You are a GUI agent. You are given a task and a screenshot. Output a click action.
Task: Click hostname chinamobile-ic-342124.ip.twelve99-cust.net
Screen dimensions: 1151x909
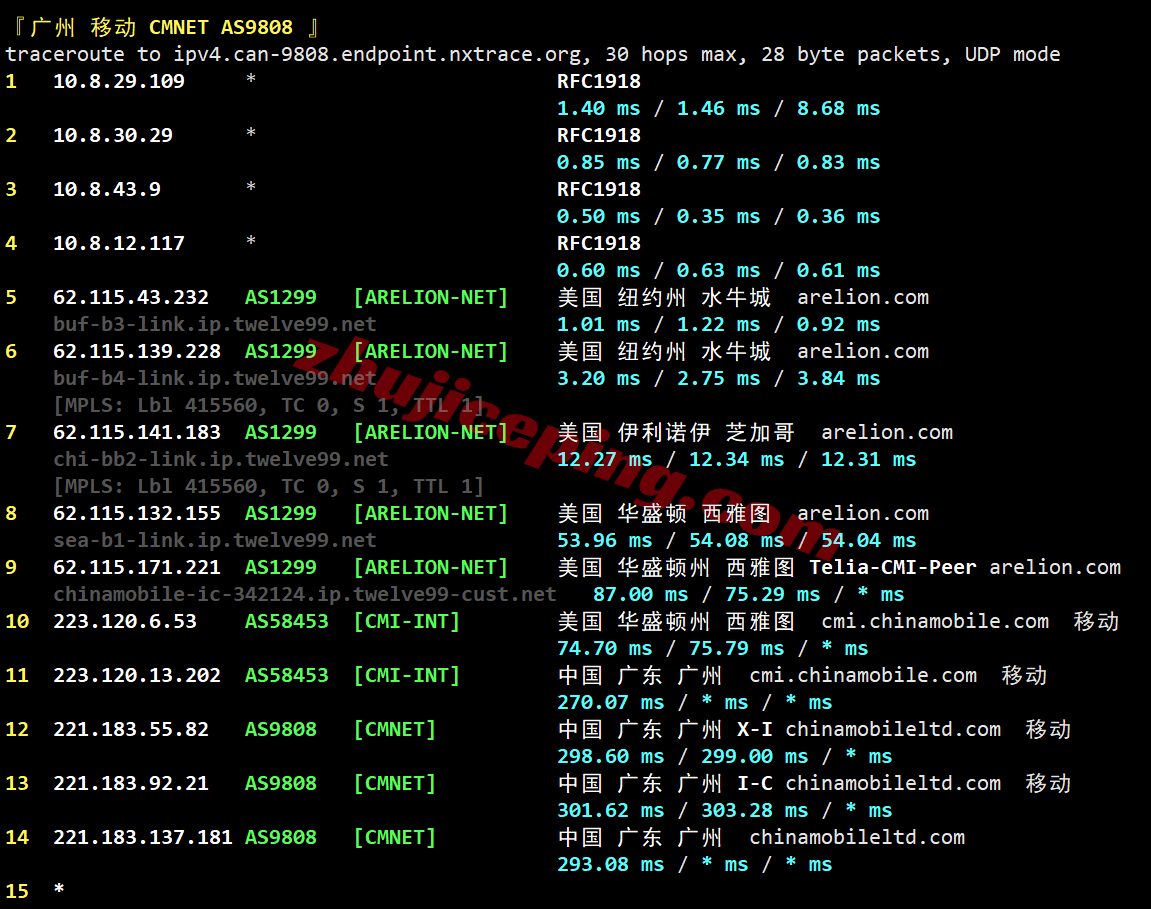(x=305, y=595)
